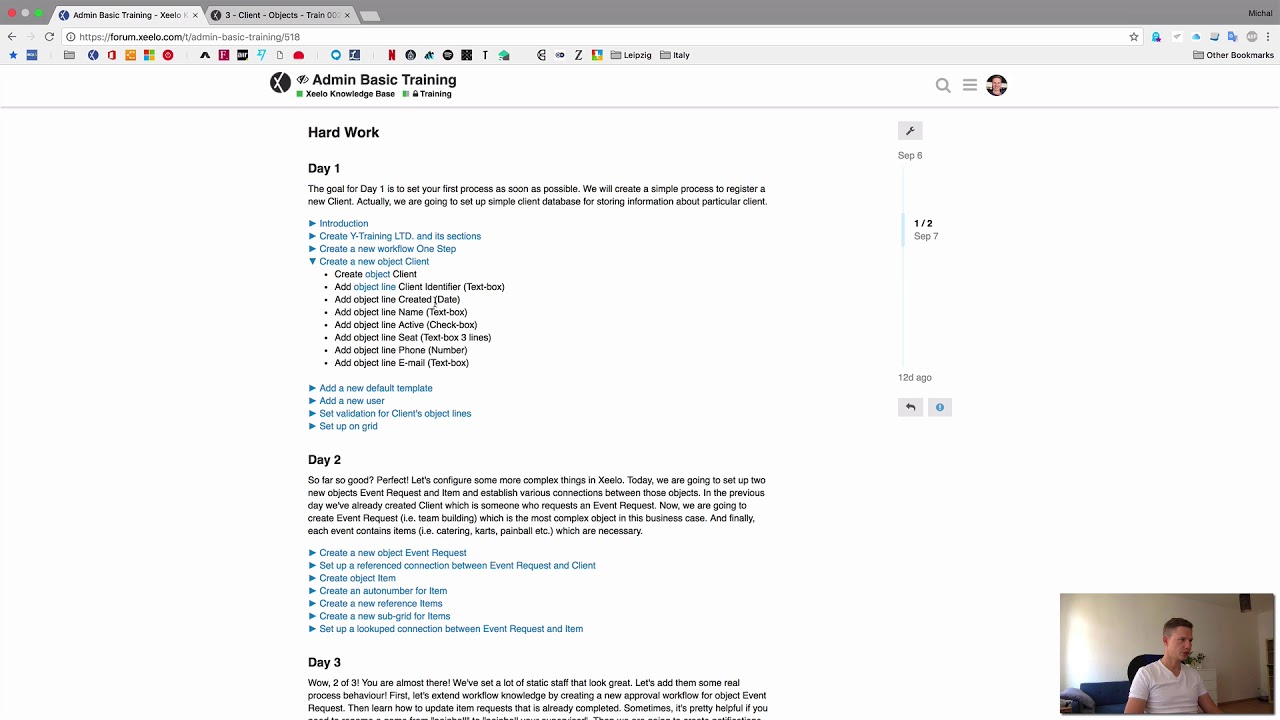Open the Spotify bookmark icon
The width and height of the screenshot is (1280, 720).
coord(447,55)
